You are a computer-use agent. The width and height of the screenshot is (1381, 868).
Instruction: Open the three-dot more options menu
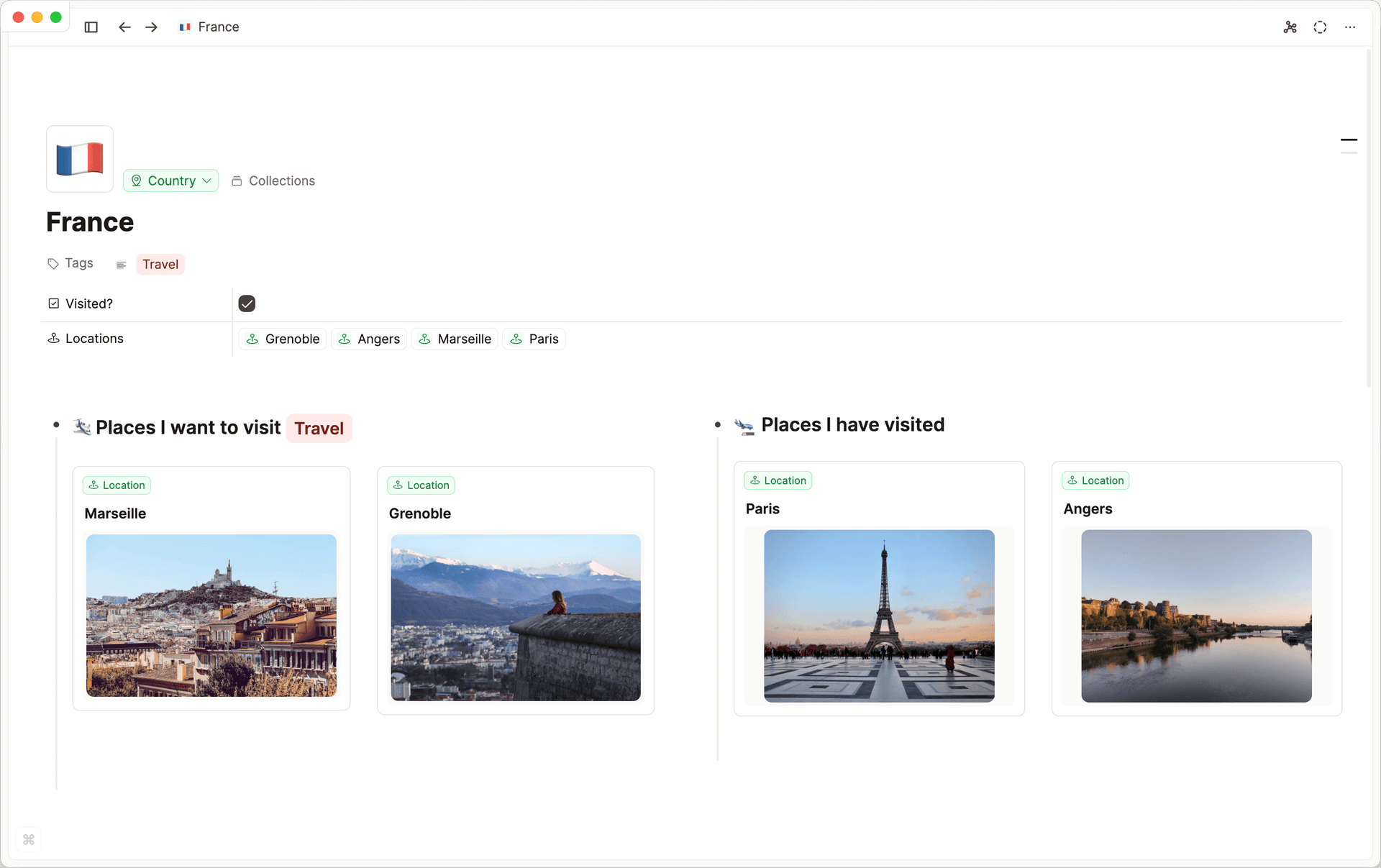pyautogui.click(x=1350, y=27)
